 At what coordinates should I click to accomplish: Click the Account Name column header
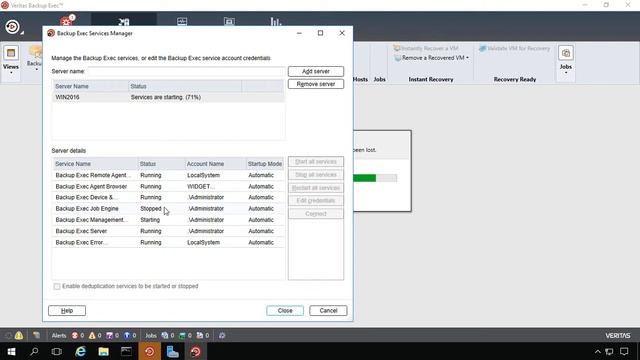click(215, 164)
